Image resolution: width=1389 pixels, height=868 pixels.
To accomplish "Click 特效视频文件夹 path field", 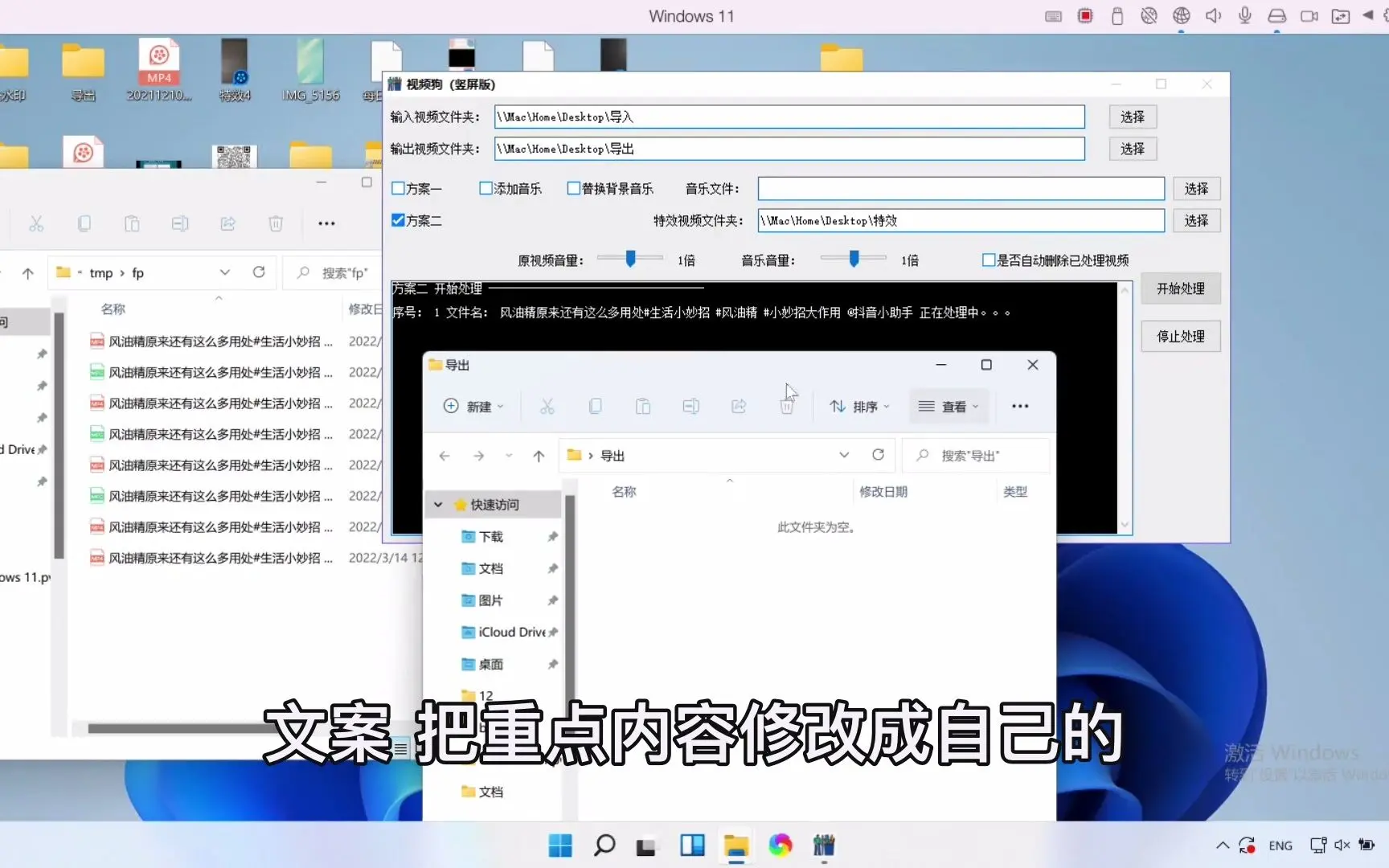I will pyautogui.click(x=961, y=220).
